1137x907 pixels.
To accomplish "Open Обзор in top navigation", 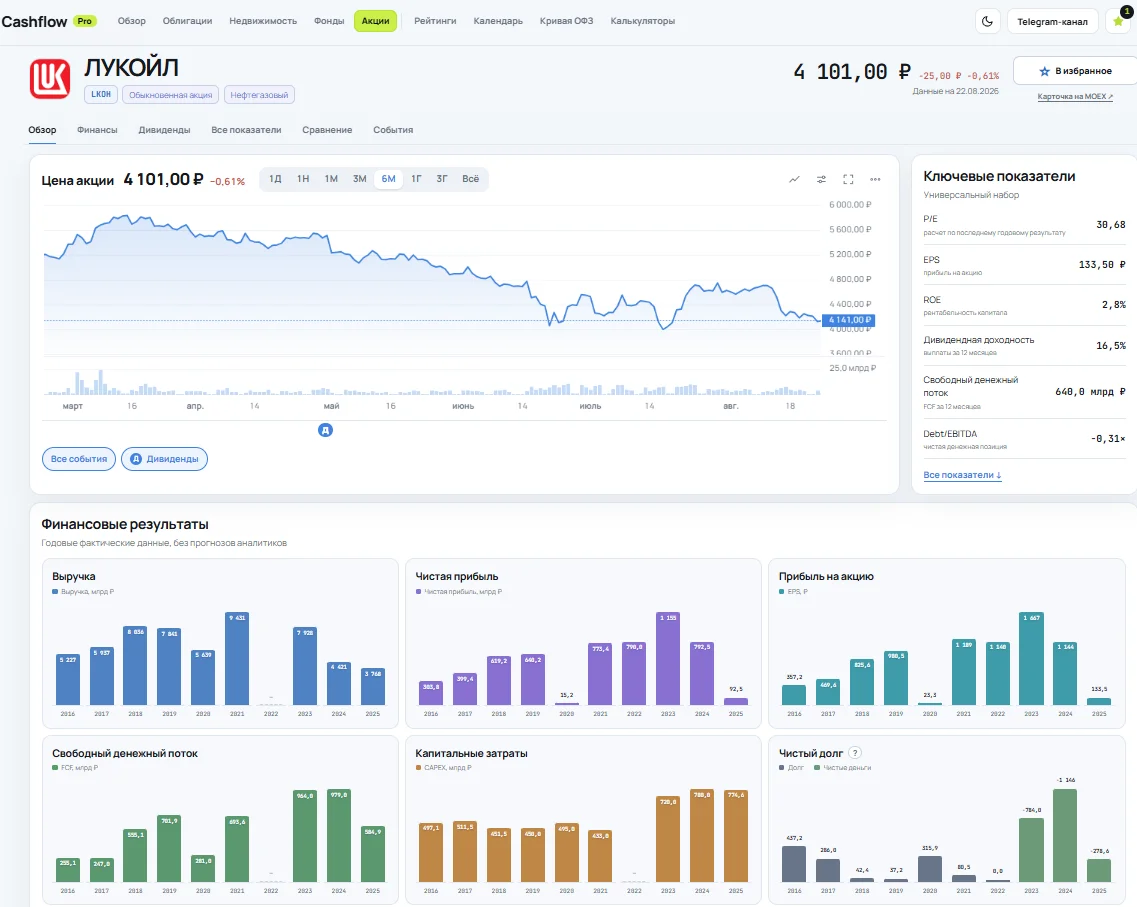I will coord(132,21).
